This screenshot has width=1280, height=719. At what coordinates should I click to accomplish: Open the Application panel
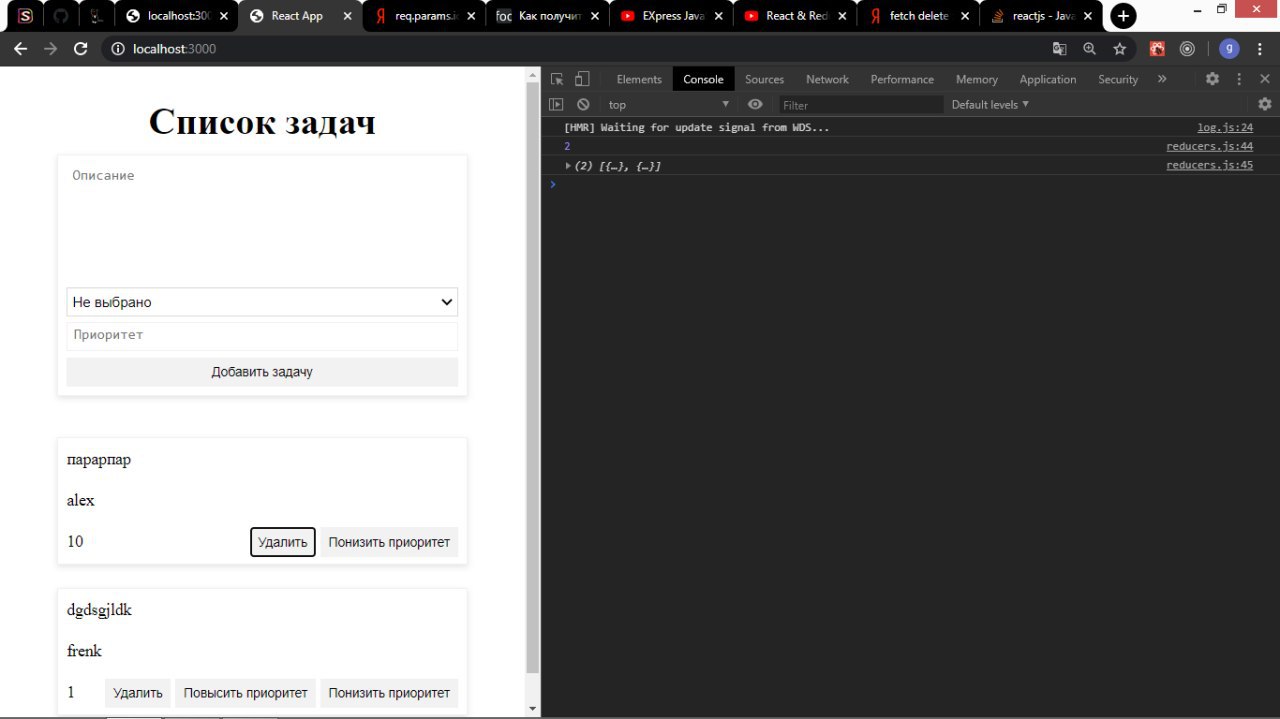(1048, 79)
